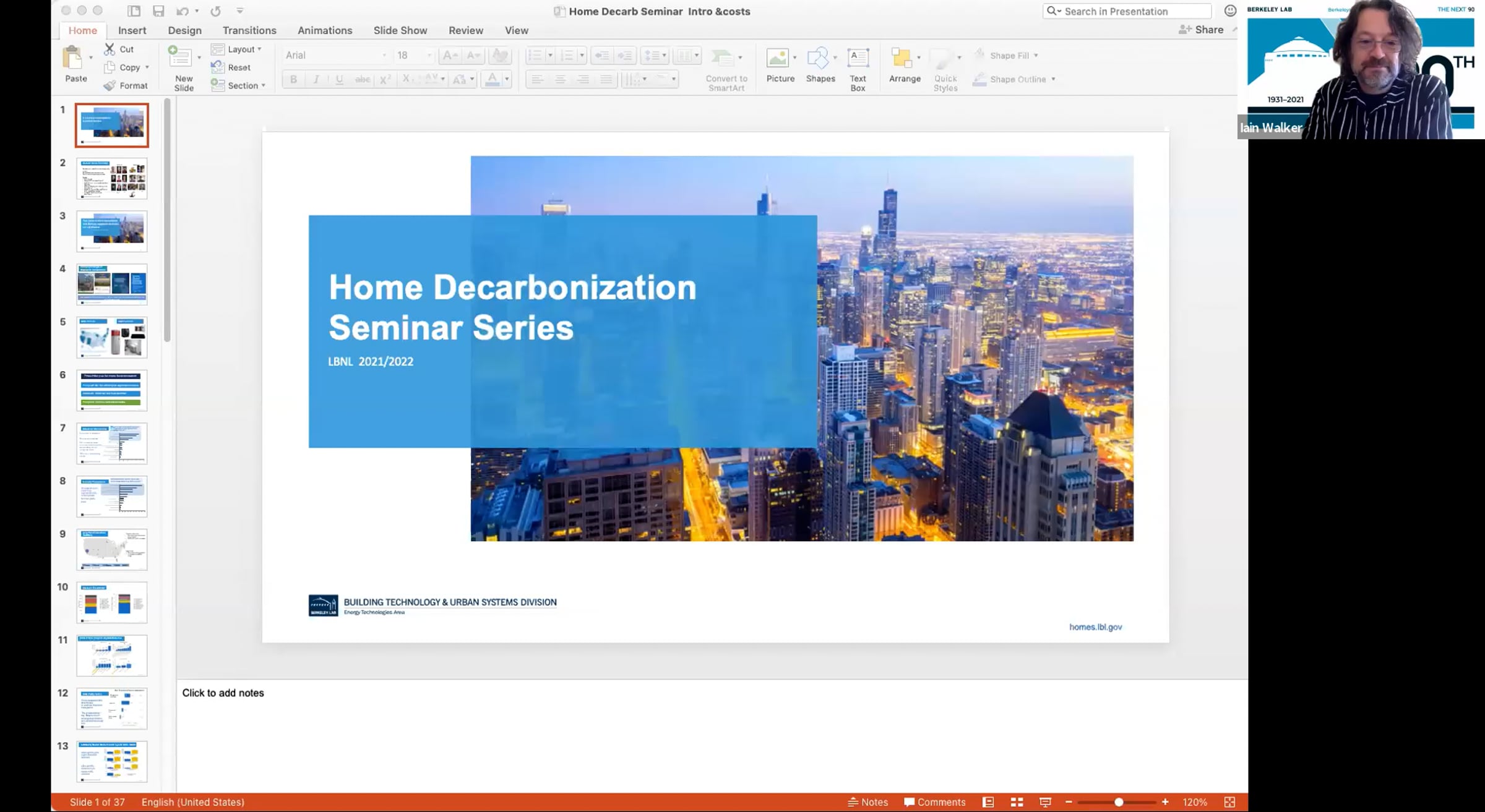Increase font size
This screenshot has width=1485, height=812.
coord(450,56)
